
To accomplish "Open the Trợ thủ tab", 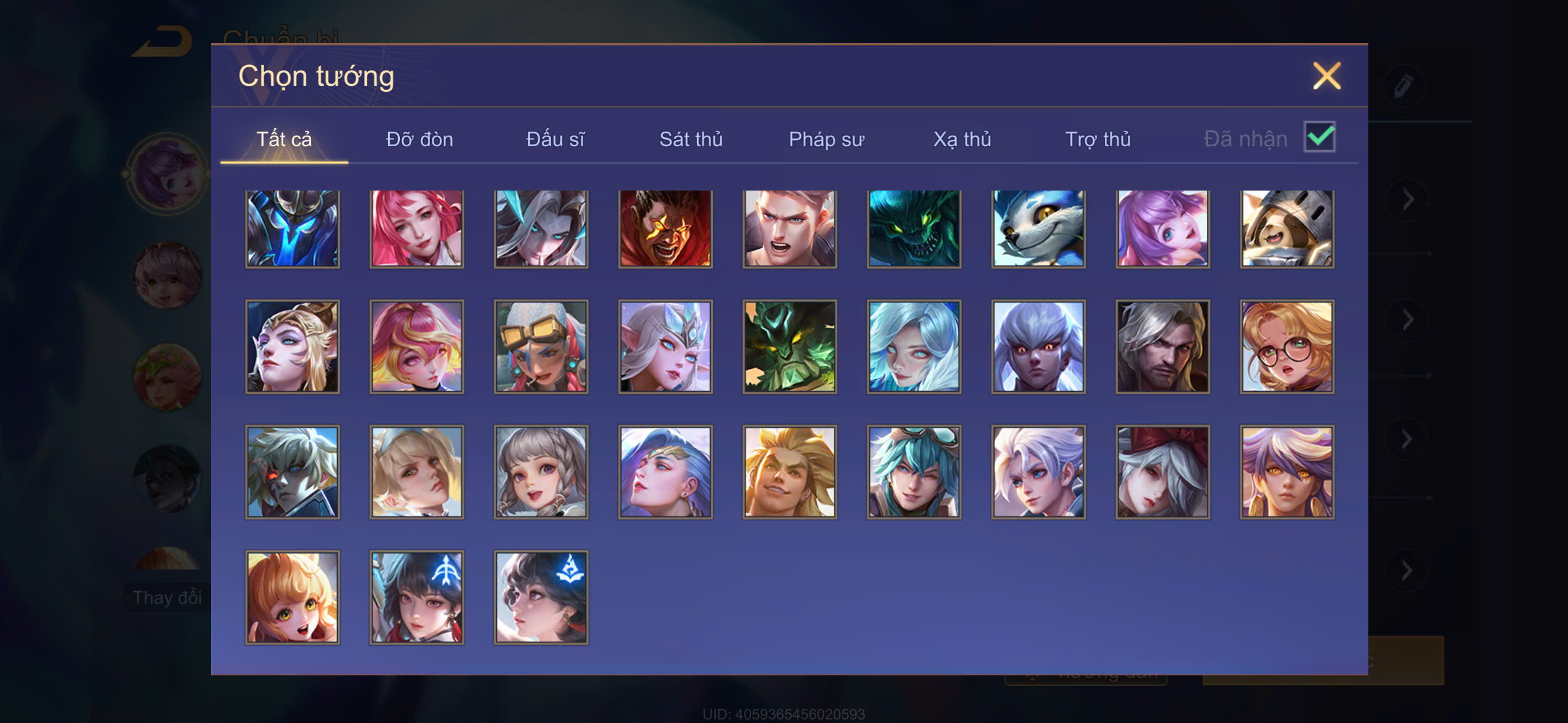I will [1097, 140].
